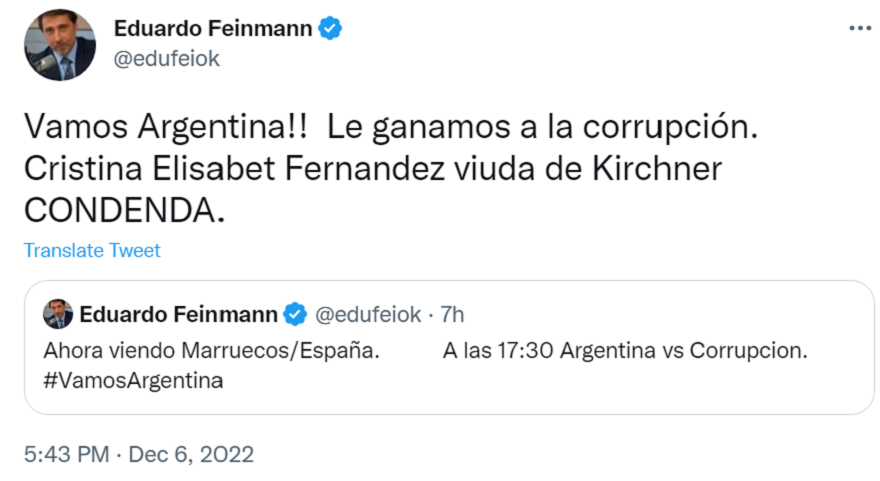Click the word CONDENDA in the tweet
880x481 pixels.
pos(118,209)
